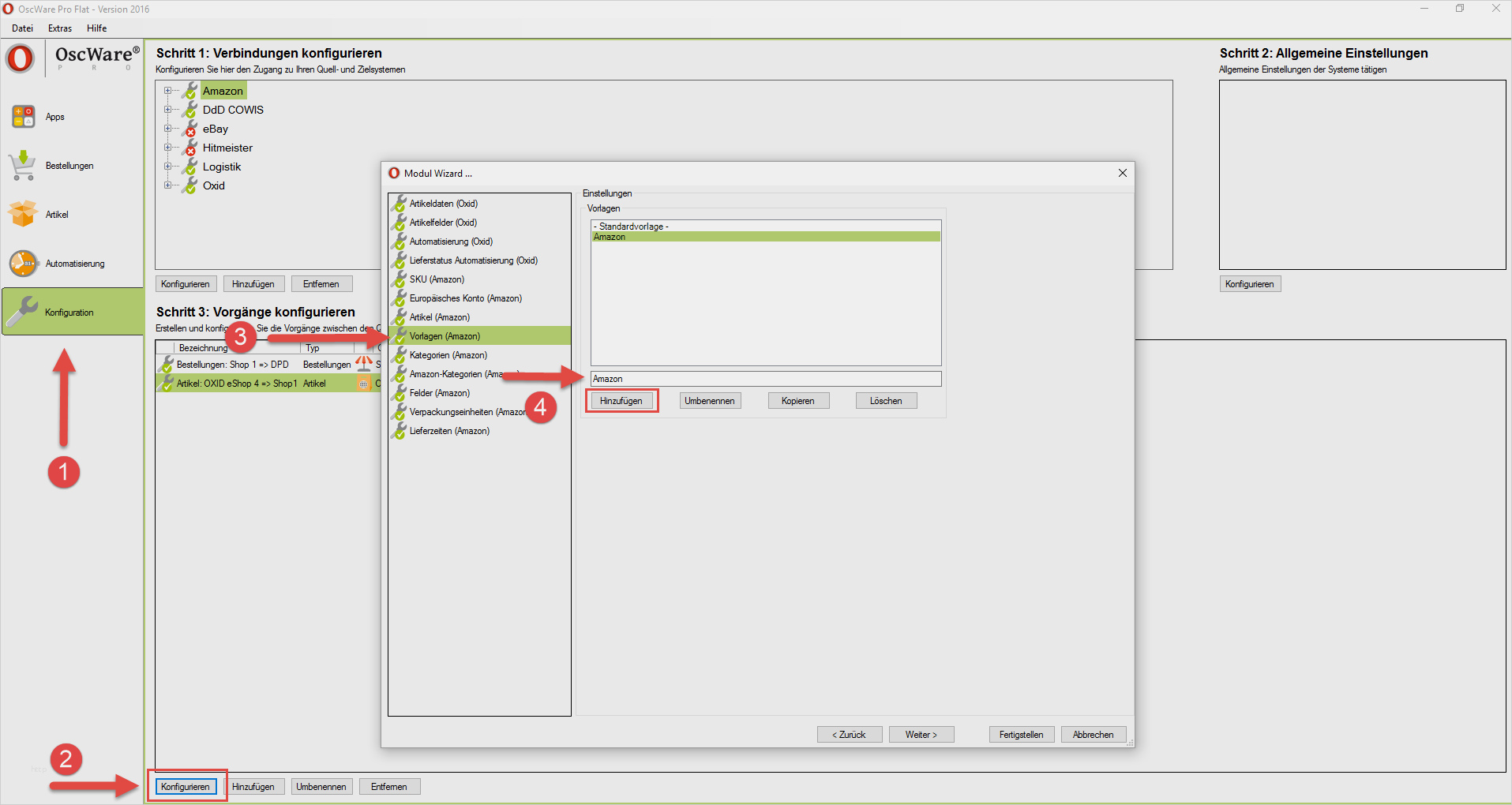Open Bestellungen shopping cart icon
Screen dimensions: 1512x805
click(22, 166)
